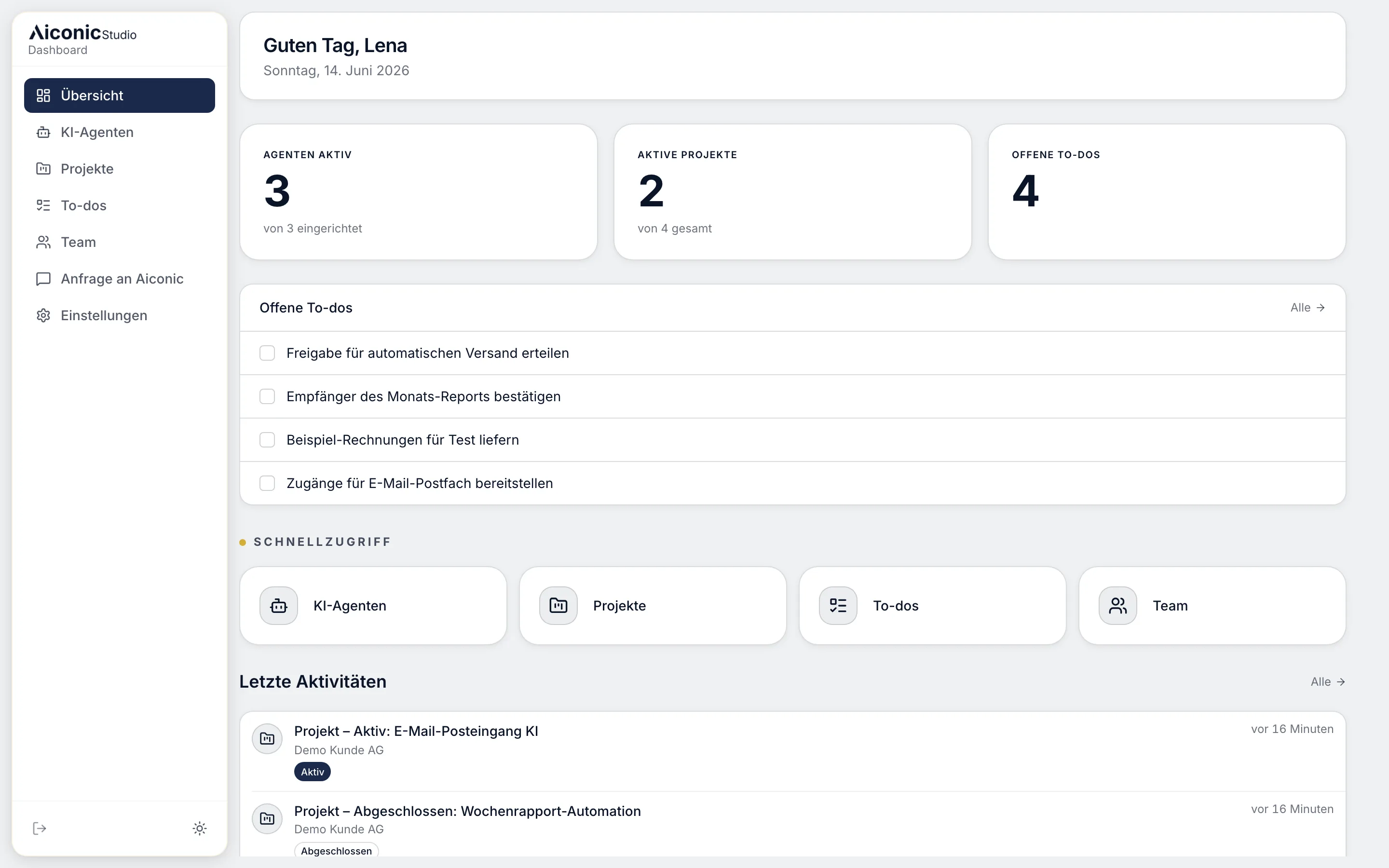Click the Aktive Projekte stat card
This screenshot has height=868, width=1389.
click(x=793, y=192)
